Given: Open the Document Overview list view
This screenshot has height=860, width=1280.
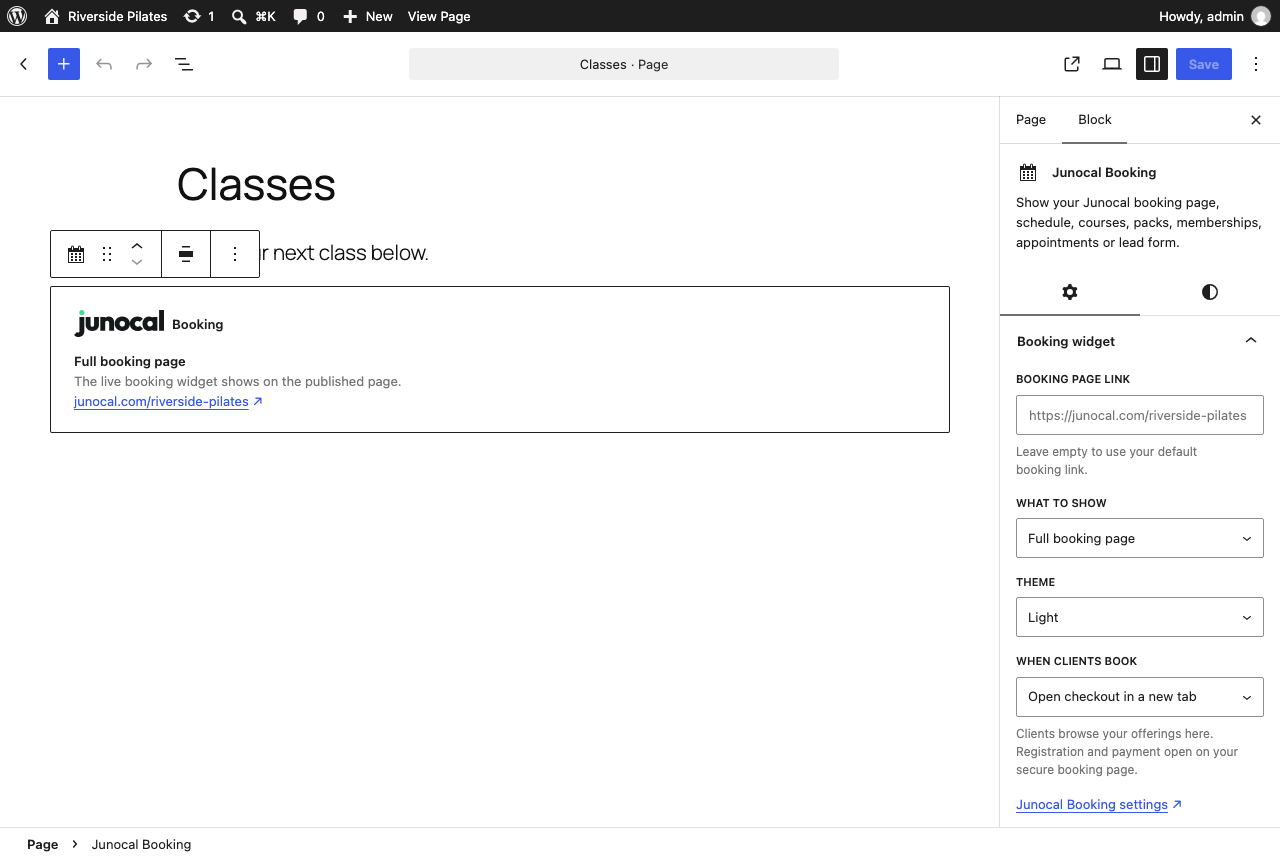Looking at the screenshot, I should coord(184,64).
